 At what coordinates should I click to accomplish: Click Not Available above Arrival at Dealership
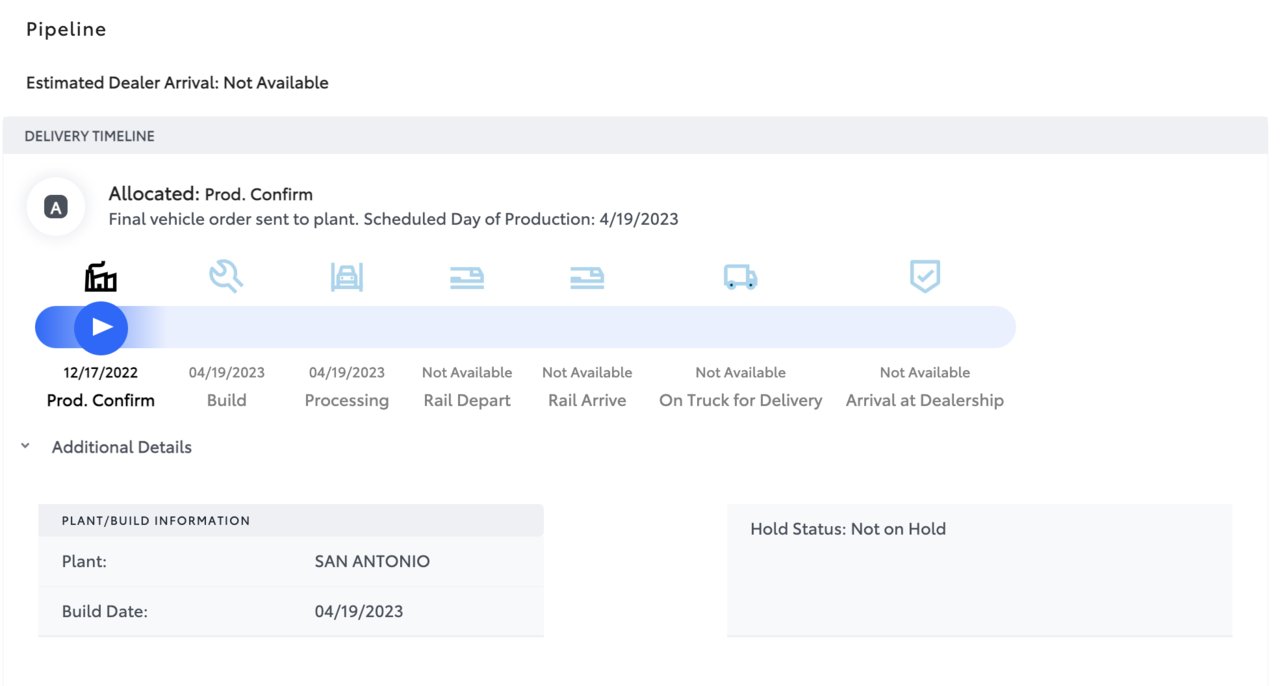[925, 372]
